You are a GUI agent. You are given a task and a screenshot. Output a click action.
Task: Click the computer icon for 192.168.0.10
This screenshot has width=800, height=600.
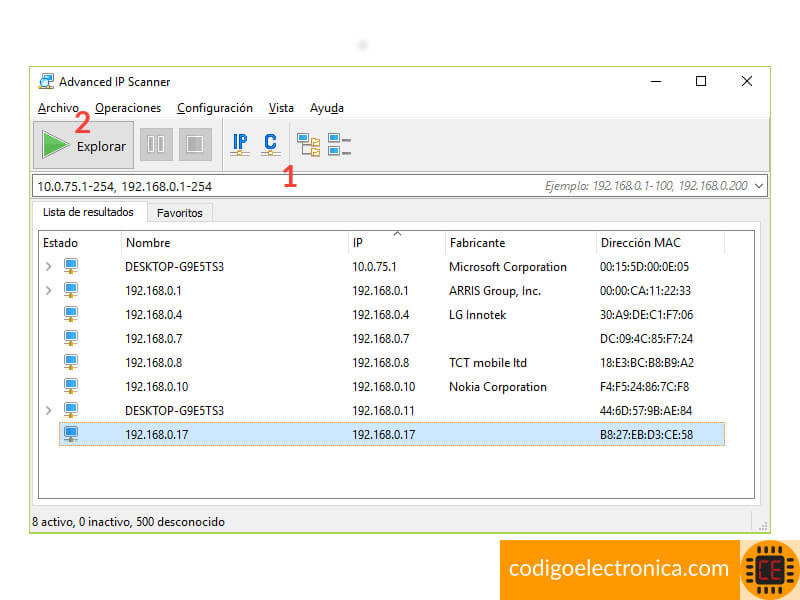(71, 386)
